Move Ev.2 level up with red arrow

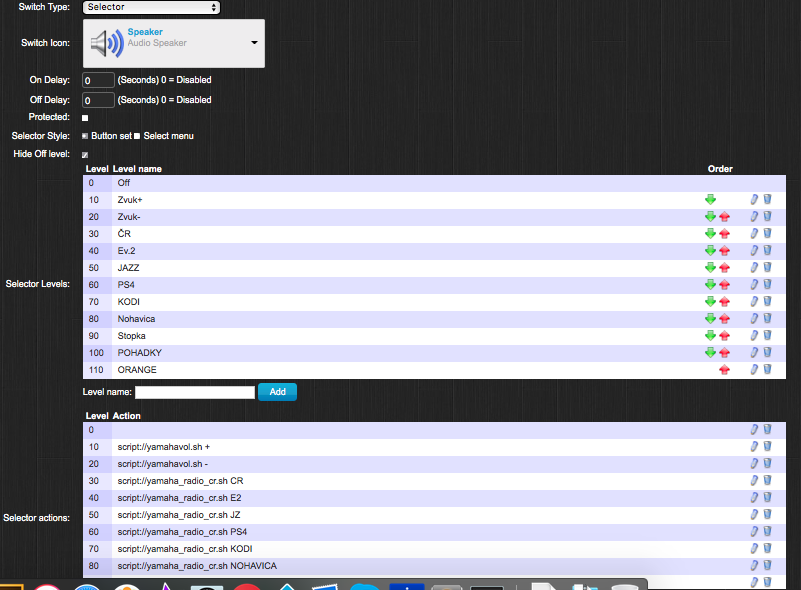click(x=724, y=251)
